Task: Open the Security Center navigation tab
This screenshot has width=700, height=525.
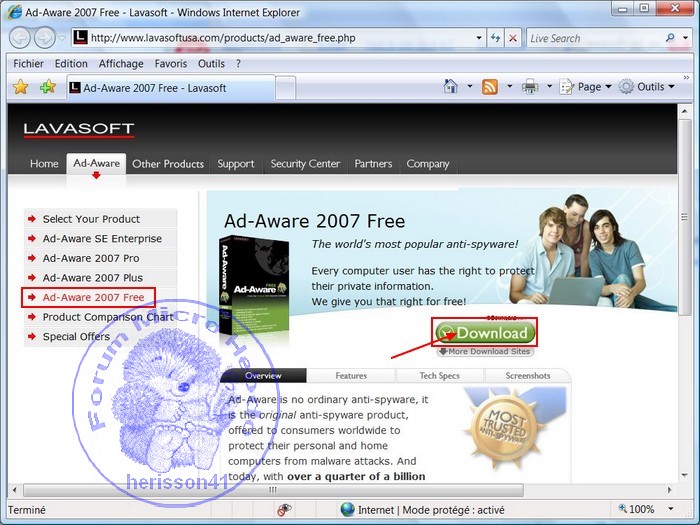Action: [305, 164]
